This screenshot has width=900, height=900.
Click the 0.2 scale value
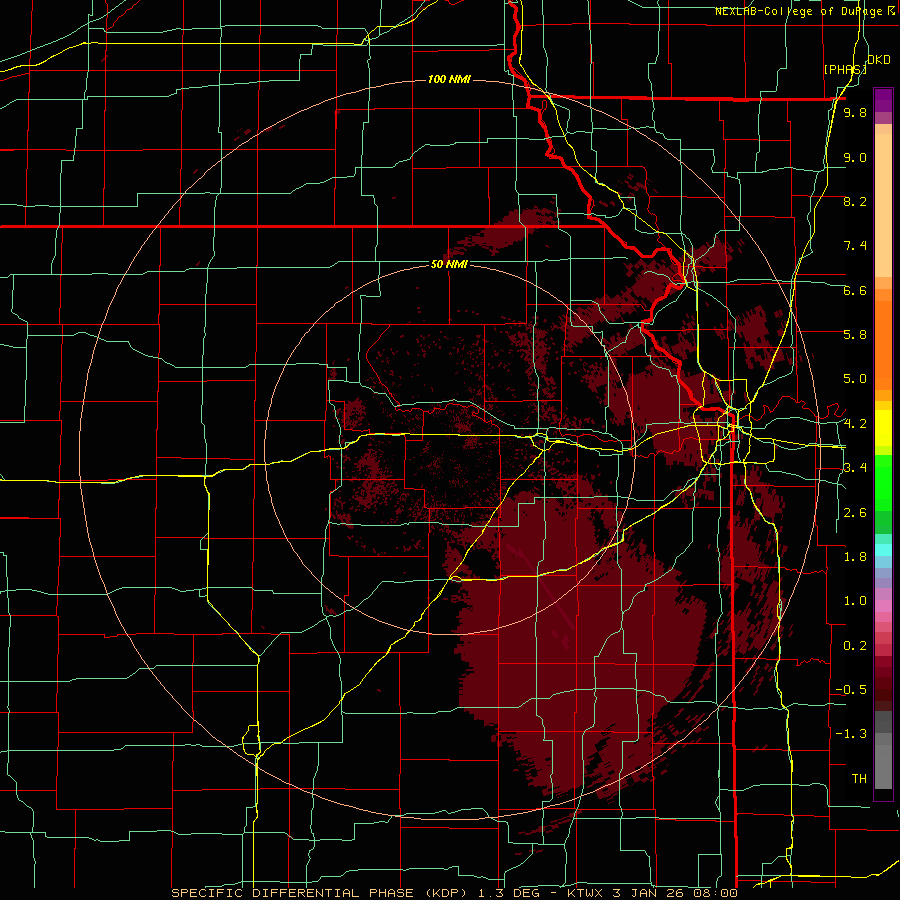[855, 646]
